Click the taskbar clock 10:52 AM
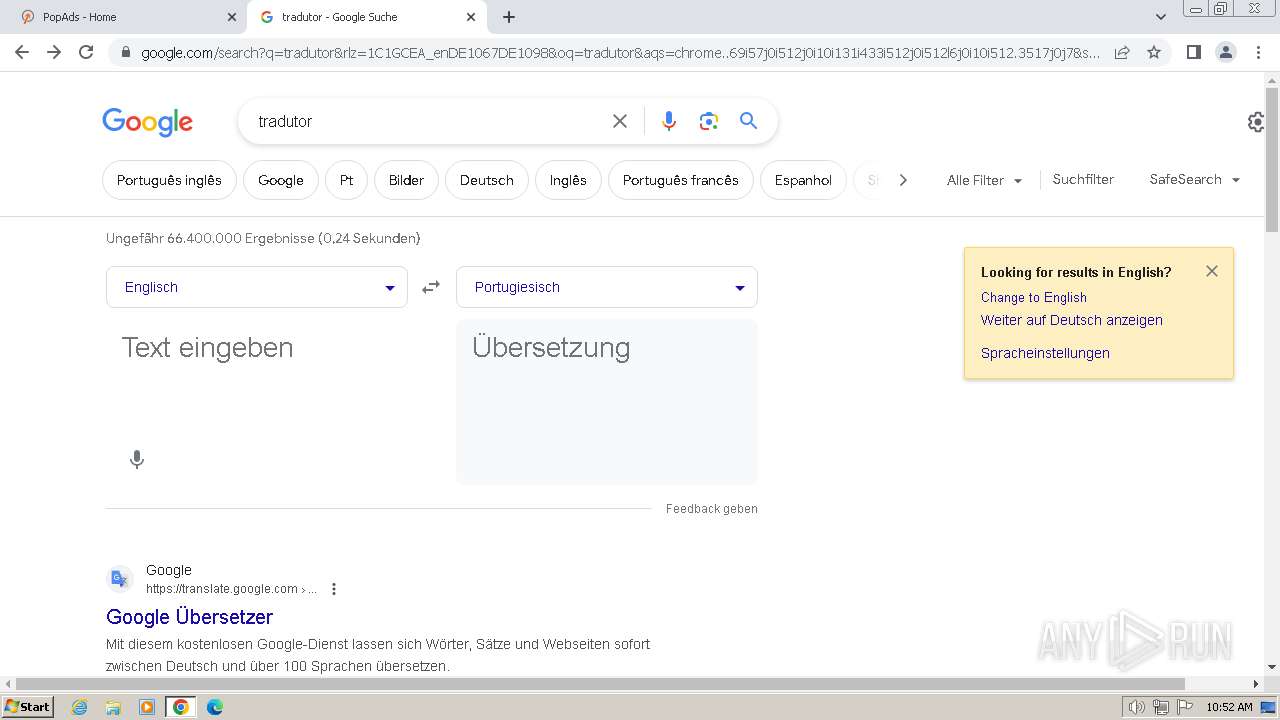The width and height of the screenshot is (1280, 720). point(1229,707)
